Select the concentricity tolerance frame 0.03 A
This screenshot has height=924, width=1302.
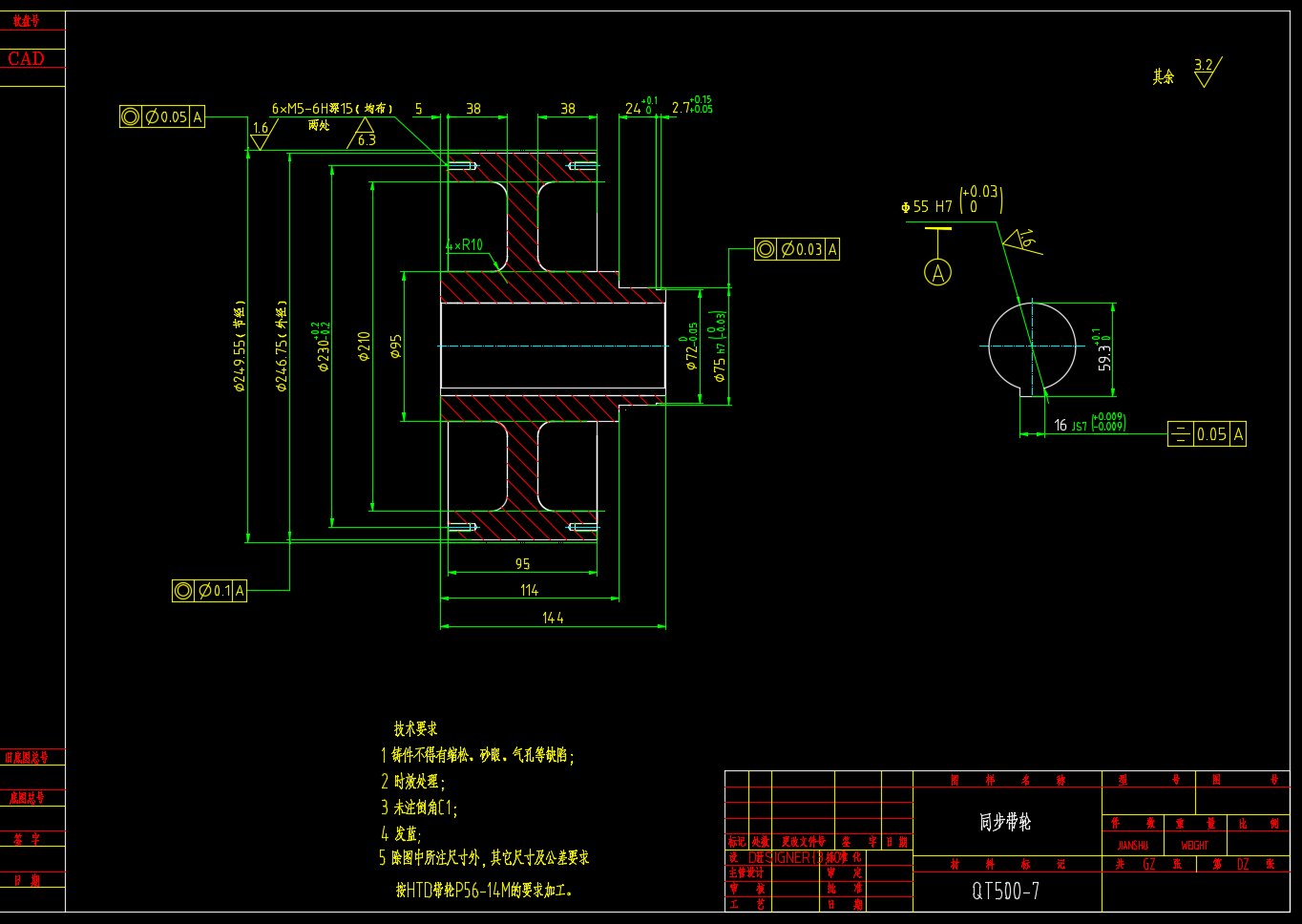tap(796, 249)
